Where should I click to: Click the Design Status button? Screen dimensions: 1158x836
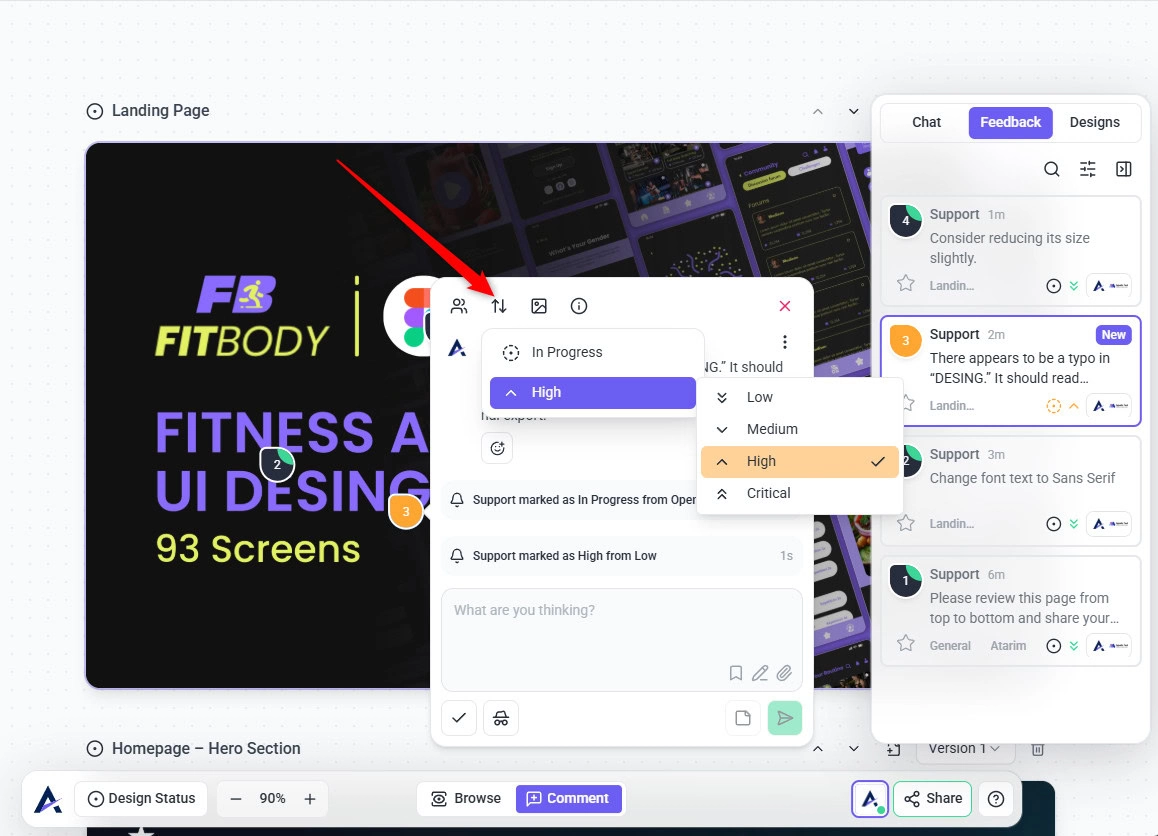pos(141,798)
